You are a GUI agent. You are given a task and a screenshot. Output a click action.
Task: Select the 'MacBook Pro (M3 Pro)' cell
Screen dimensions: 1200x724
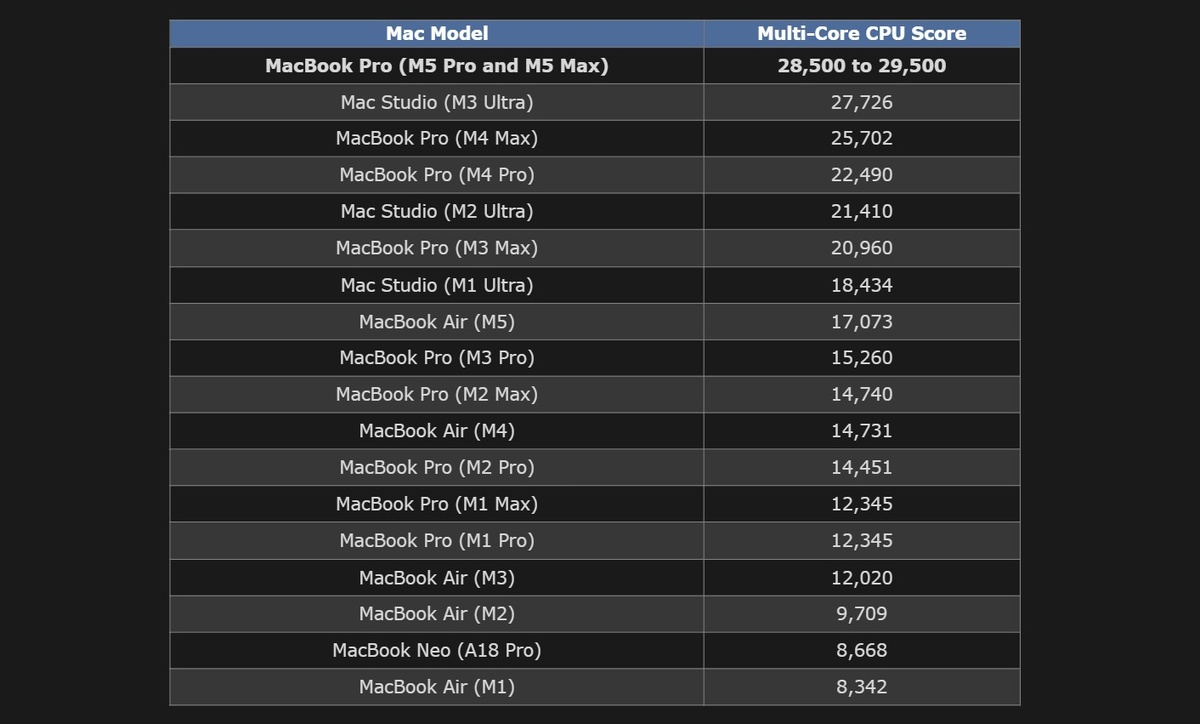click(x=437, y=358)
